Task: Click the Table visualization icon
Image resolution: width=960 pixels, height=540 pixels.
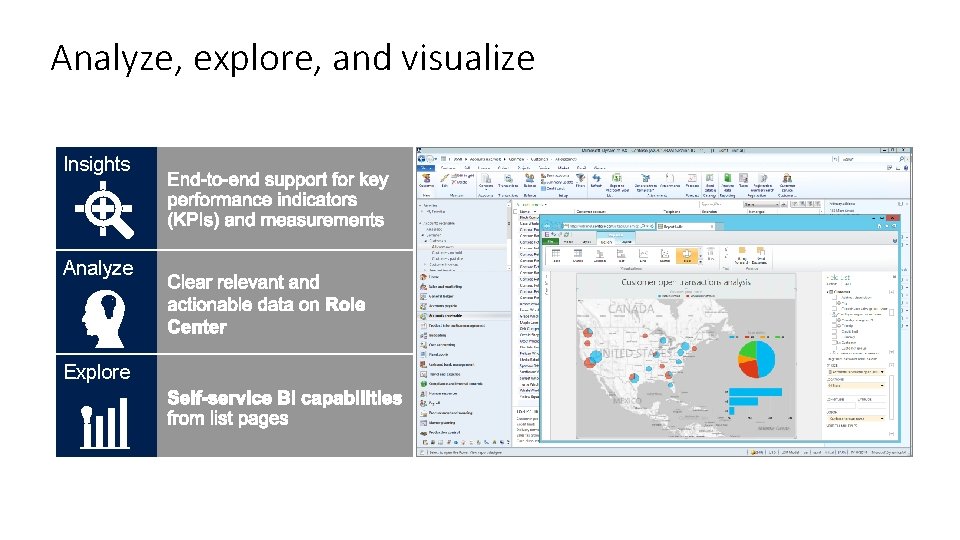Action: (x=556, y=256)
